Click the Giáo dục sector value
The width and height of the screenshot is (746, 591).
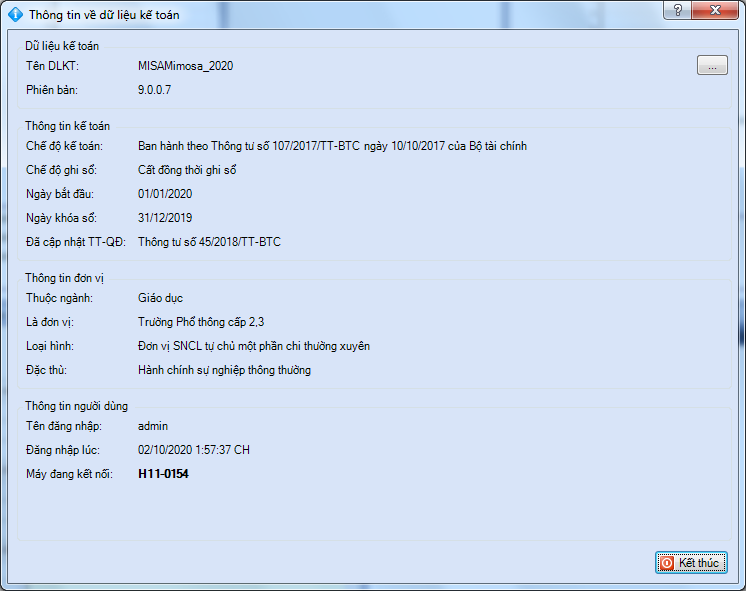160,298
